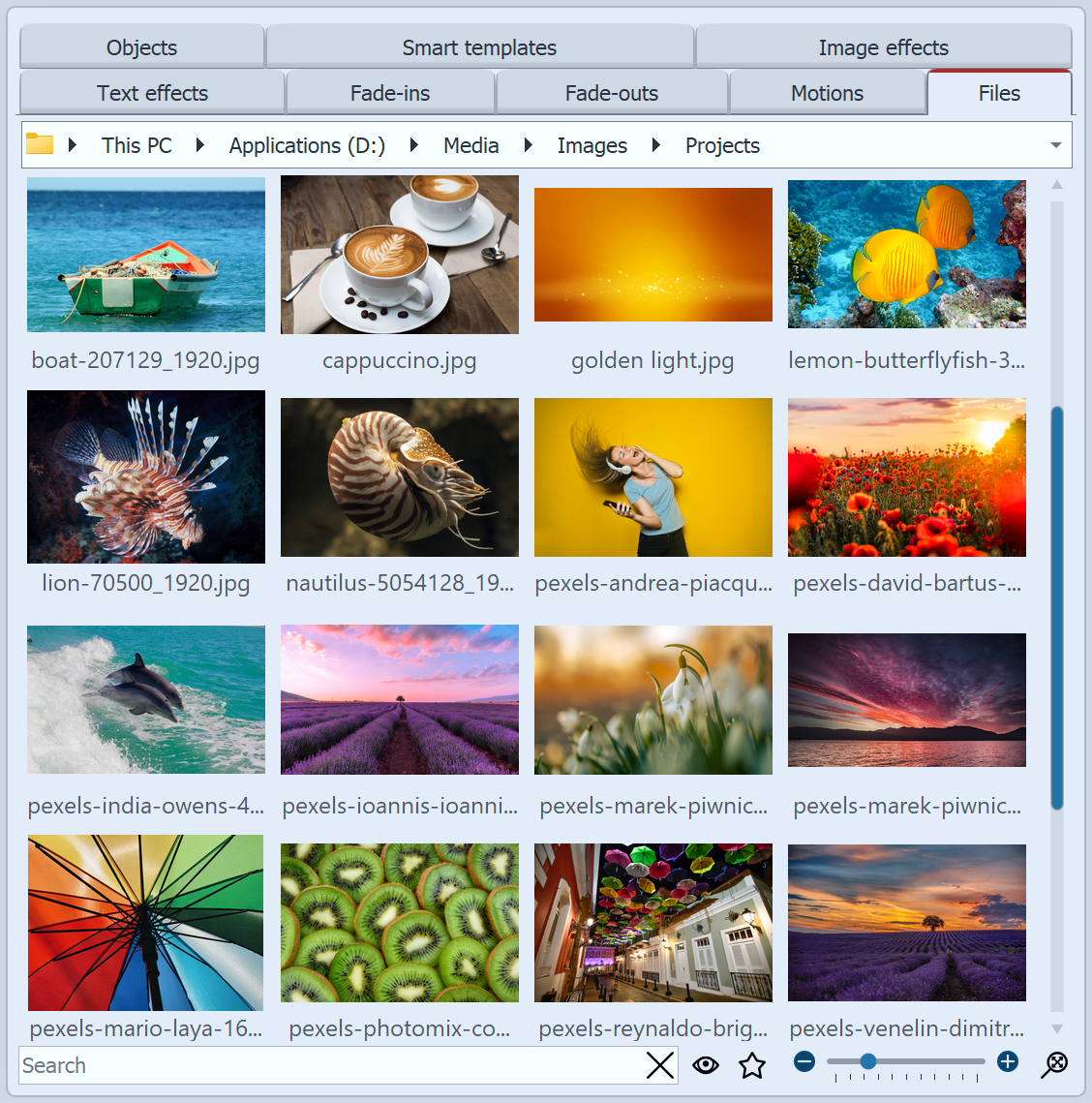Toggle the preview eye icon

coord(706,1064)
